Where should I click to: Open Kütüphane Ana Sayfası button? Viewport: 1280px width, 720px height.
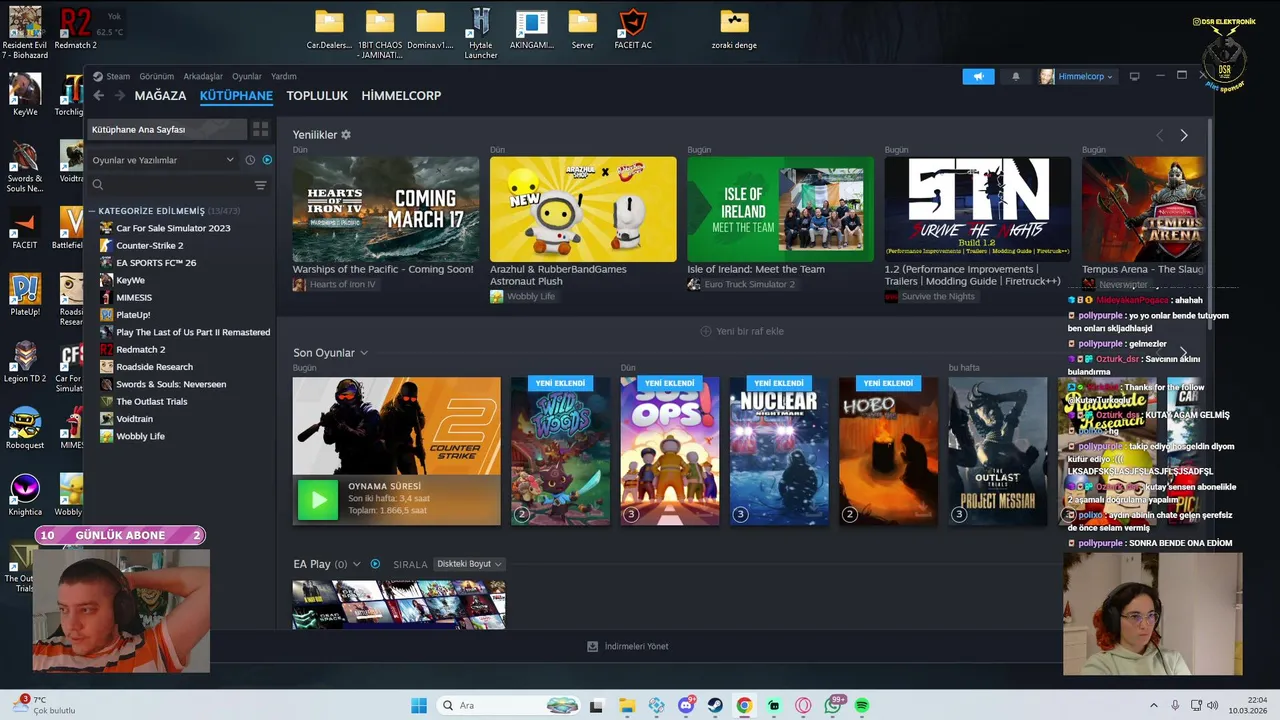click(166, 129)
